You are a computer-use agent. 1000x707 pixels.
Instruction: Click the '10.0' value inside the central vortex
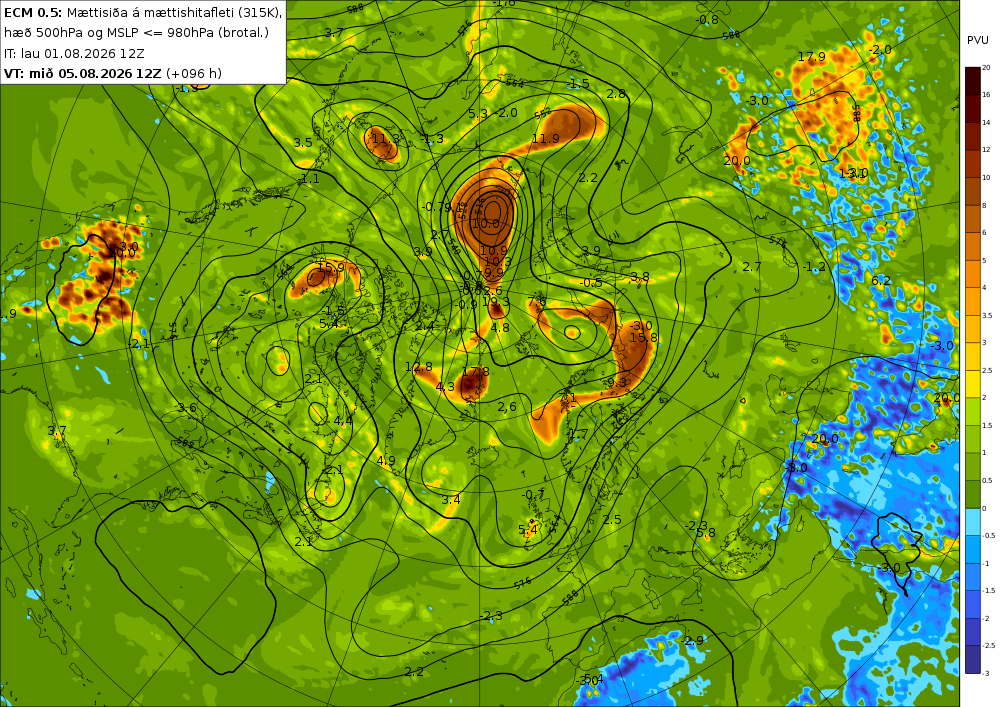click(486, 223)
